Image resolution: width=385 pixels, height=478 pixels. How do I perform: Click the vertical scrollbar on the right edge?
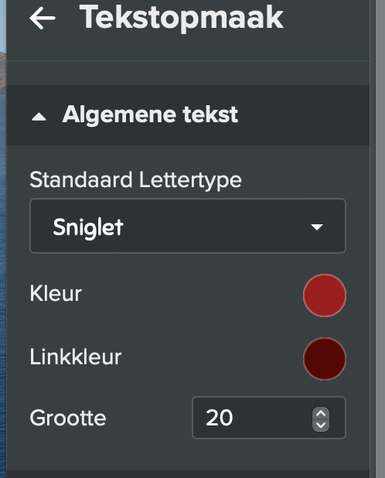tap(380, 239)
